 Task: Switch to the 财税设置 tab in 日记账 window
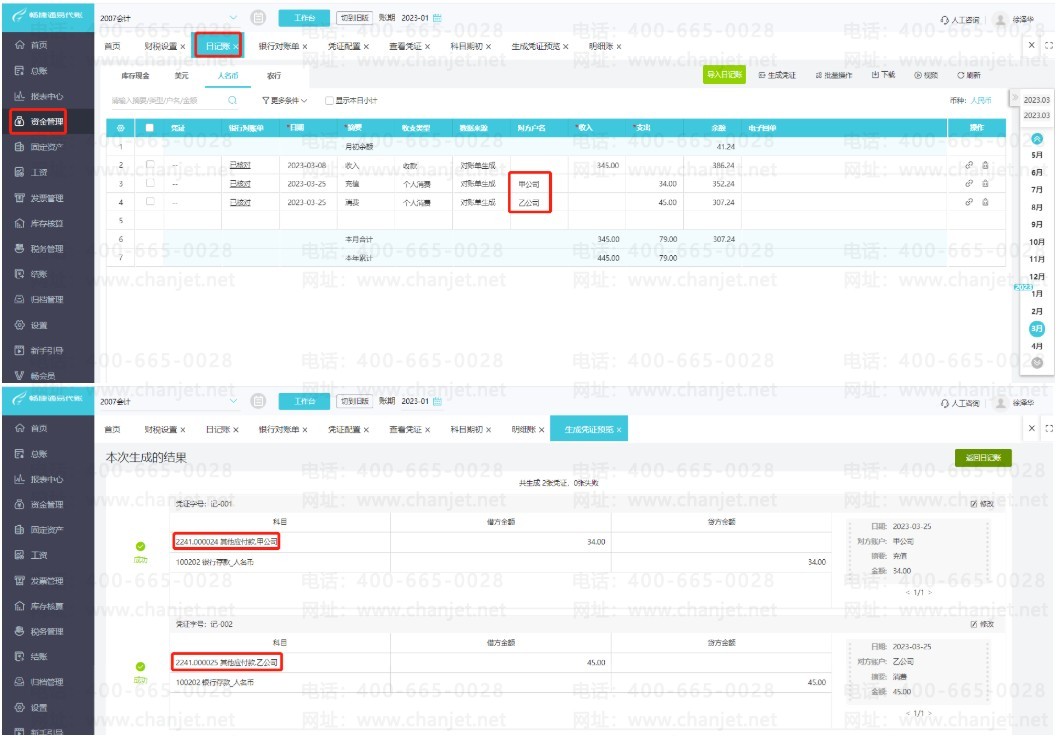click(161, 46)
